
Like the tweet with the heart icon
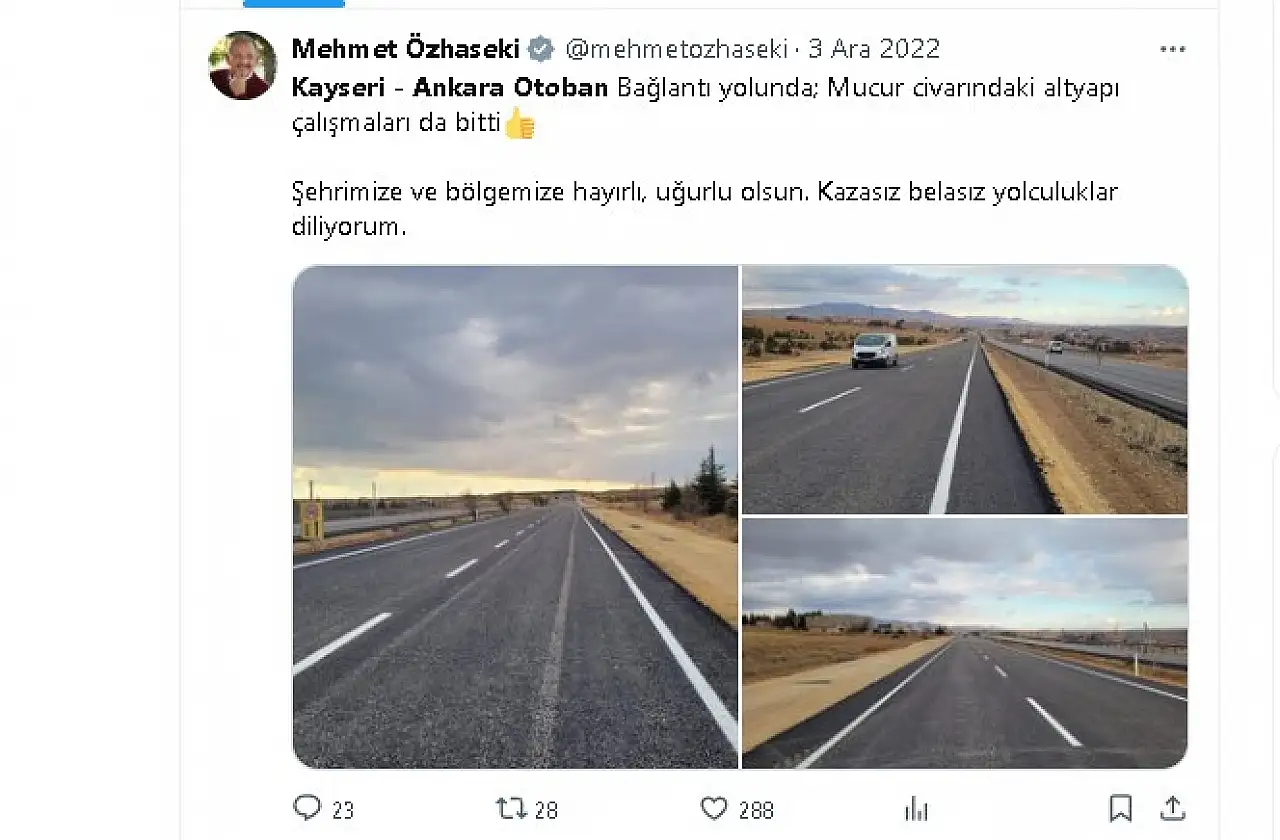point(714,808)
